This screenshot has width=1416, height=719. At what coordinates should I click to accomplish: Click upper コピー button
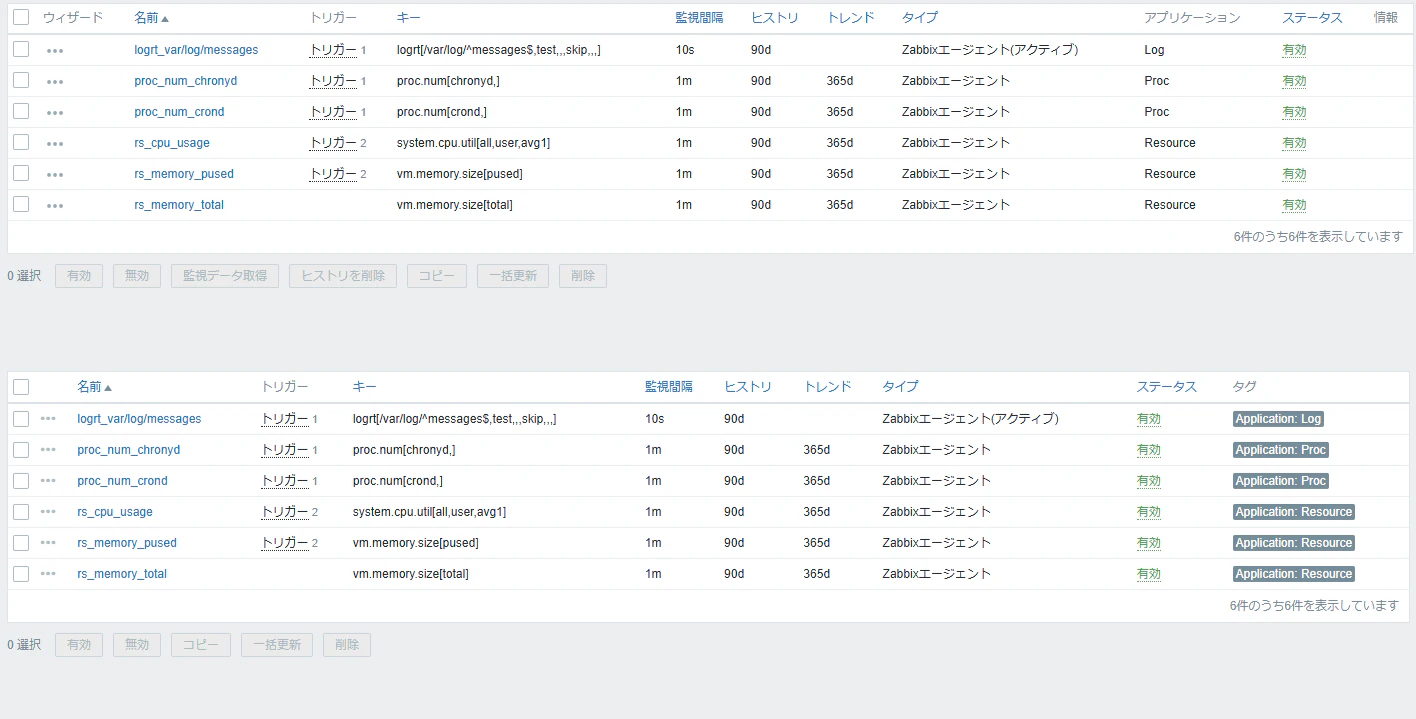tap(437, 276)
